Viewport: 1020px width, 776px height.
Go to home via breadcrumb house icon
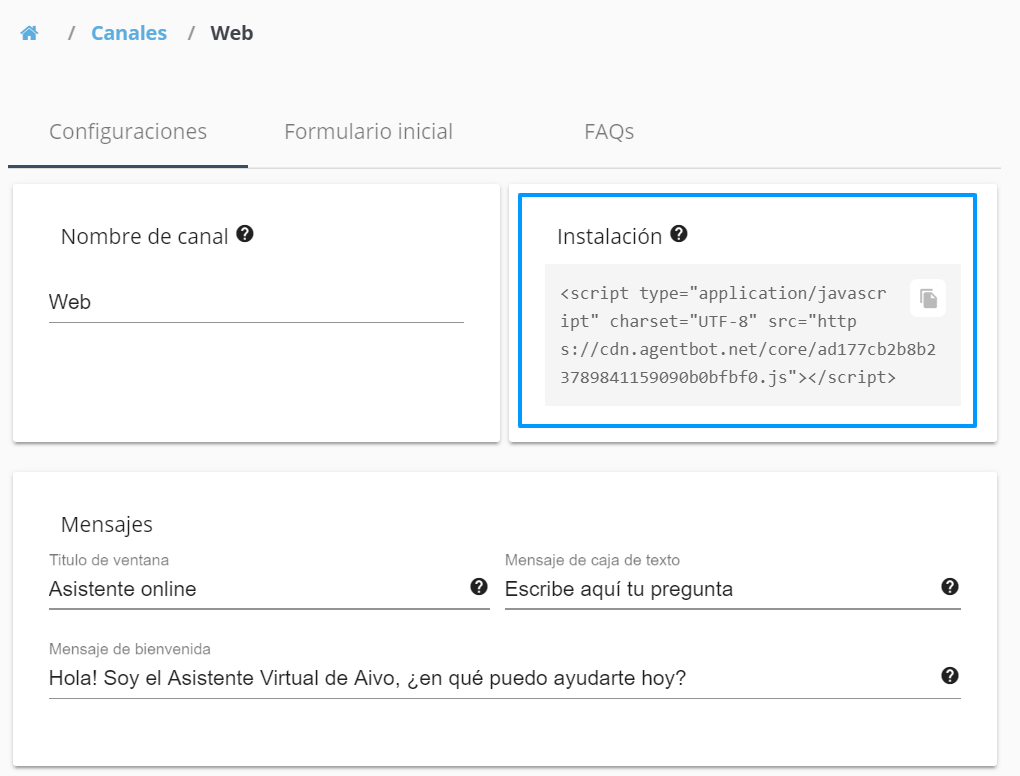tap(29, 33)
